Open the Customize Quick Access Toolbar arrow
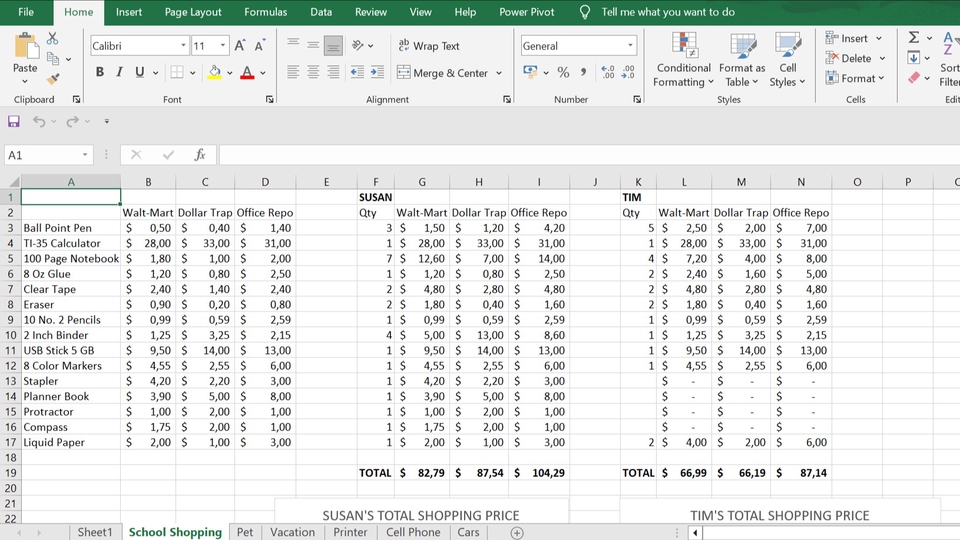 (x=107, y=121)
